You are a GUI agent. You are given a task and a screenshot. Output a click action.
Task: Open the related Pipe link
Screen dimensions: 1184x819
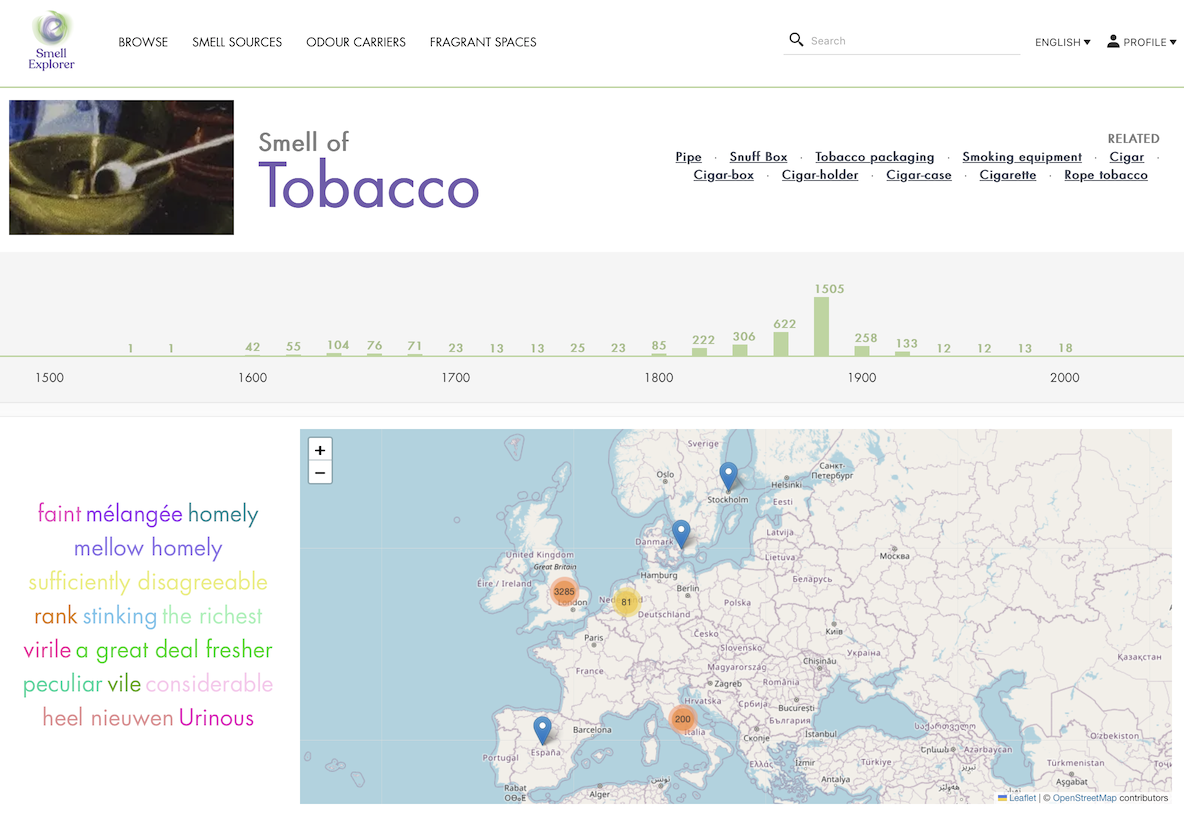tap(689, 157)
